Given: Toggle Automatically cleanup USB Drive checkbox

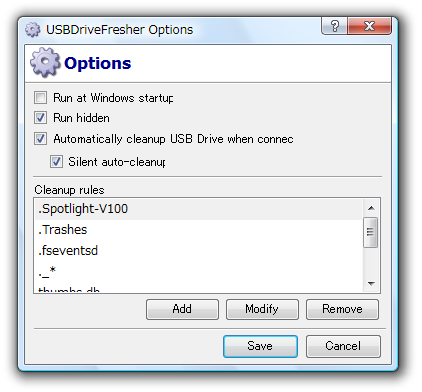Looking at the screenshot, I should (40, 138).
